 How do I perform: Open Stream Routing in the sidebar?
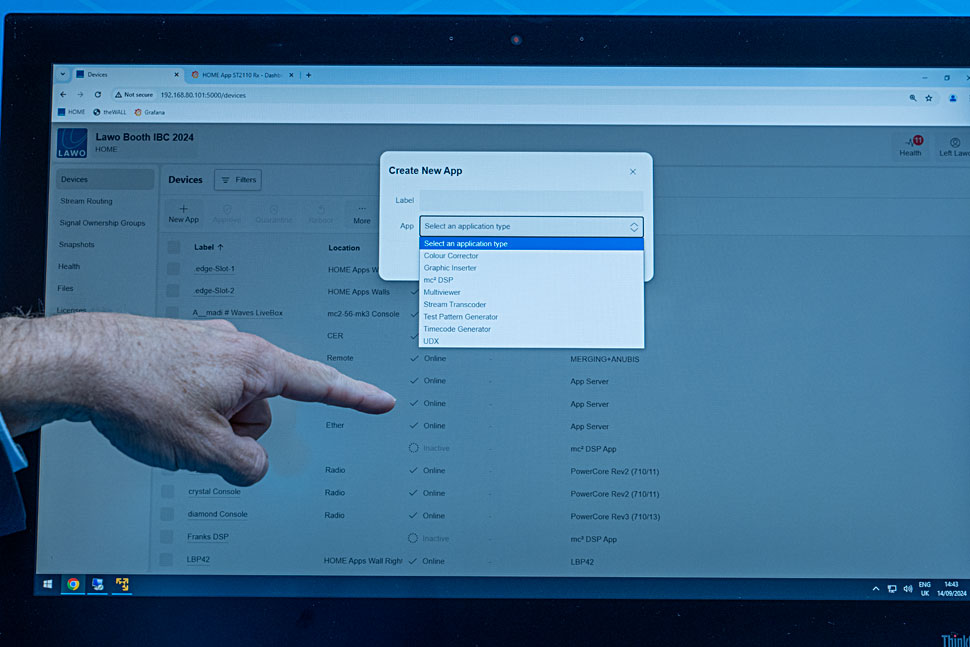86,201
